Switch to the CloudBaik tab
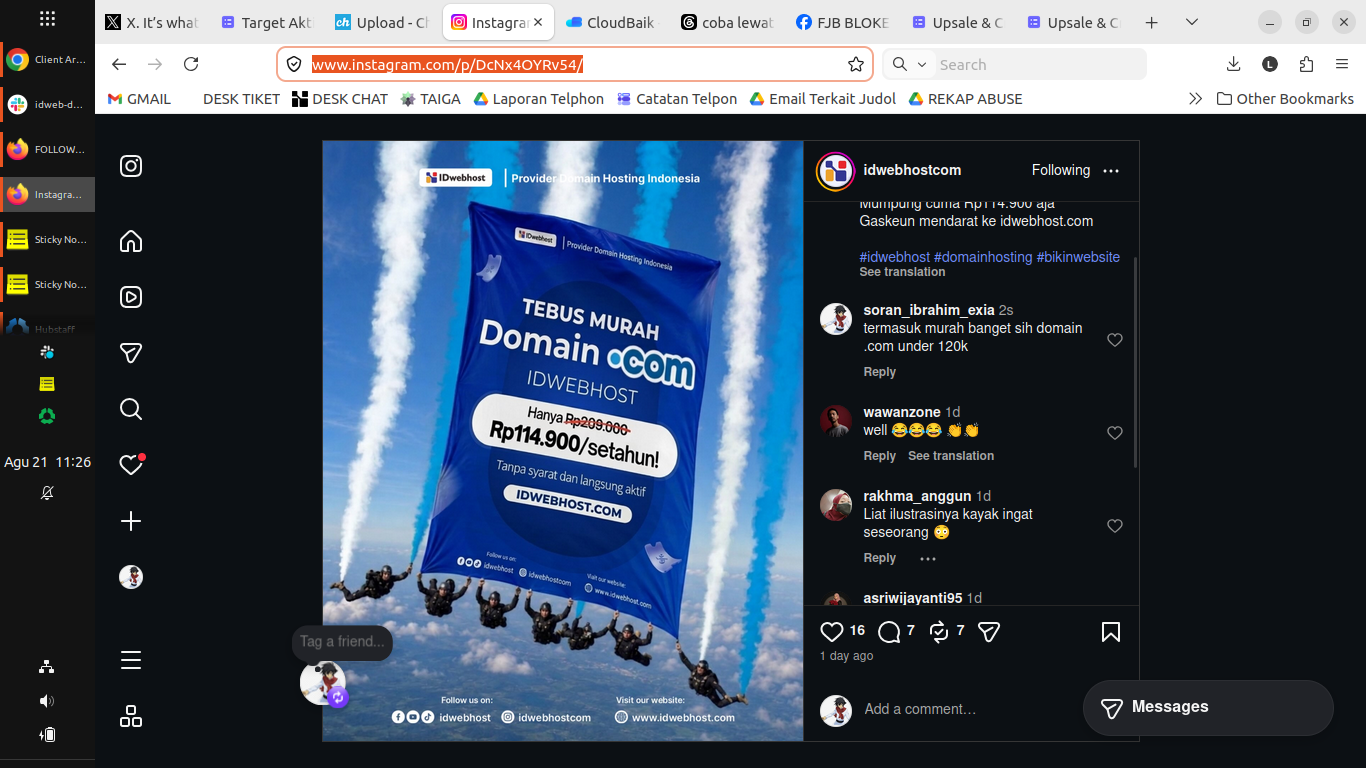 point(612,22)
